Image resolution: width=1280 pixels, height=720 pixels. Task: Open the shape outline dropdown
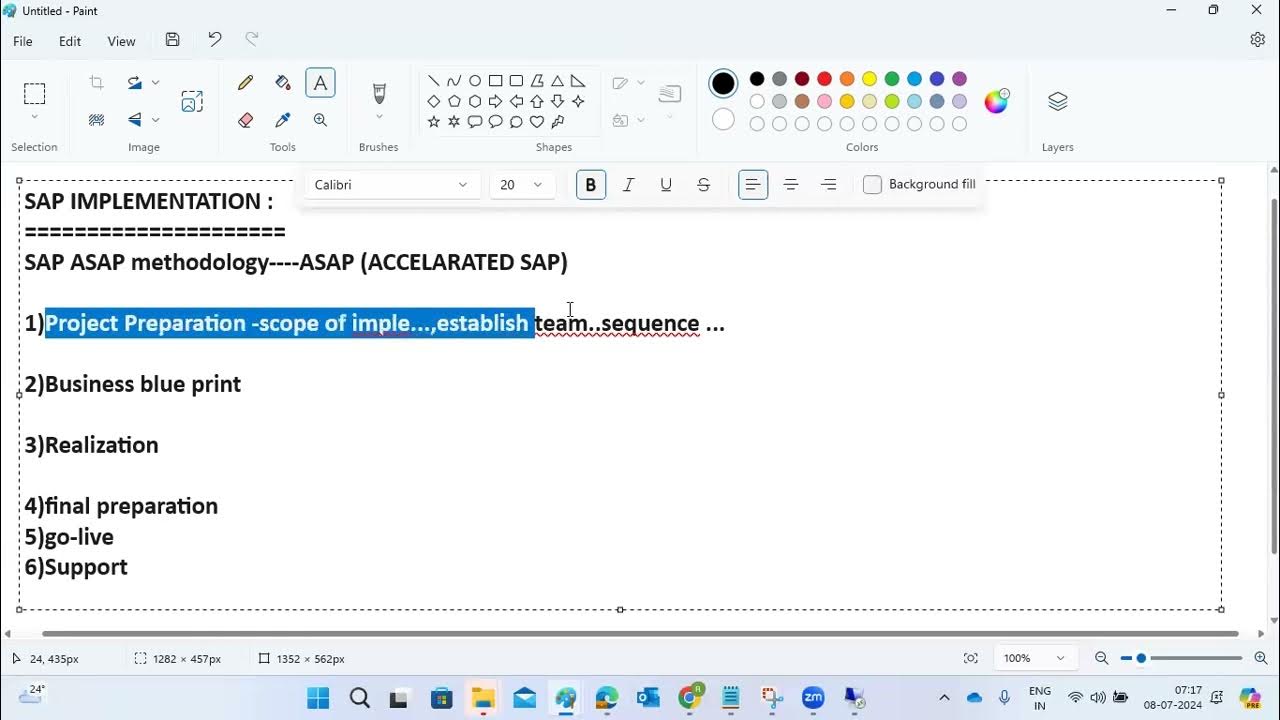coord(628,83)
